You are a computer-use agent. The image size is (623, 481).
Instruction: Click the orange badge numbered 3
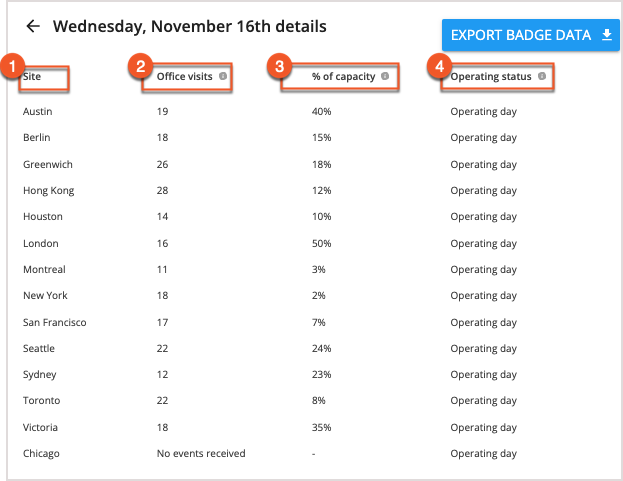[279, 68]
